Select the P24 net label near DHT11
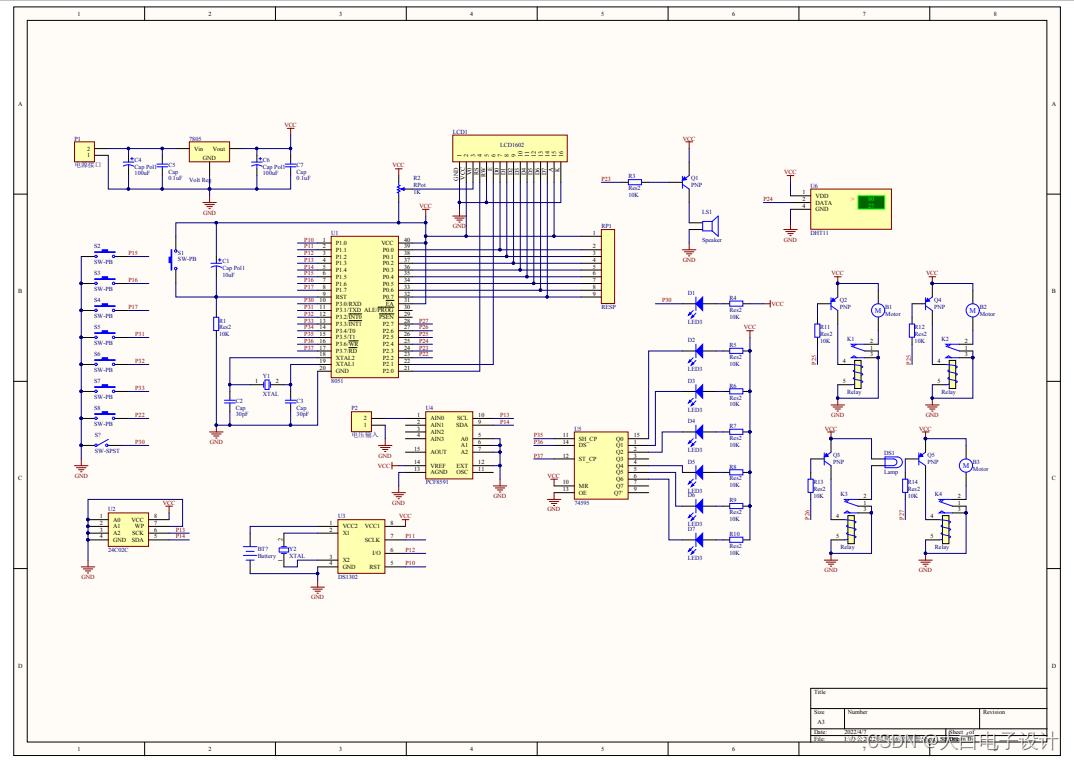 tap(768, 199)
